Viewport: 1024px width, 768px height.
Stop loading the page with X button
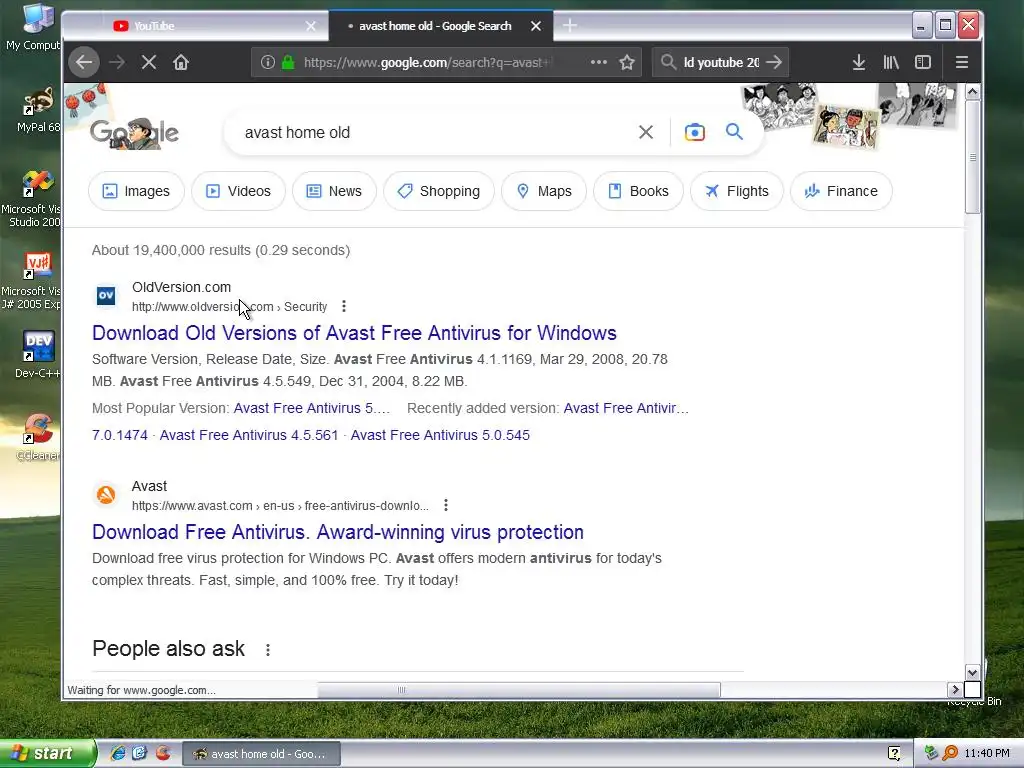[x=149, y=62]
